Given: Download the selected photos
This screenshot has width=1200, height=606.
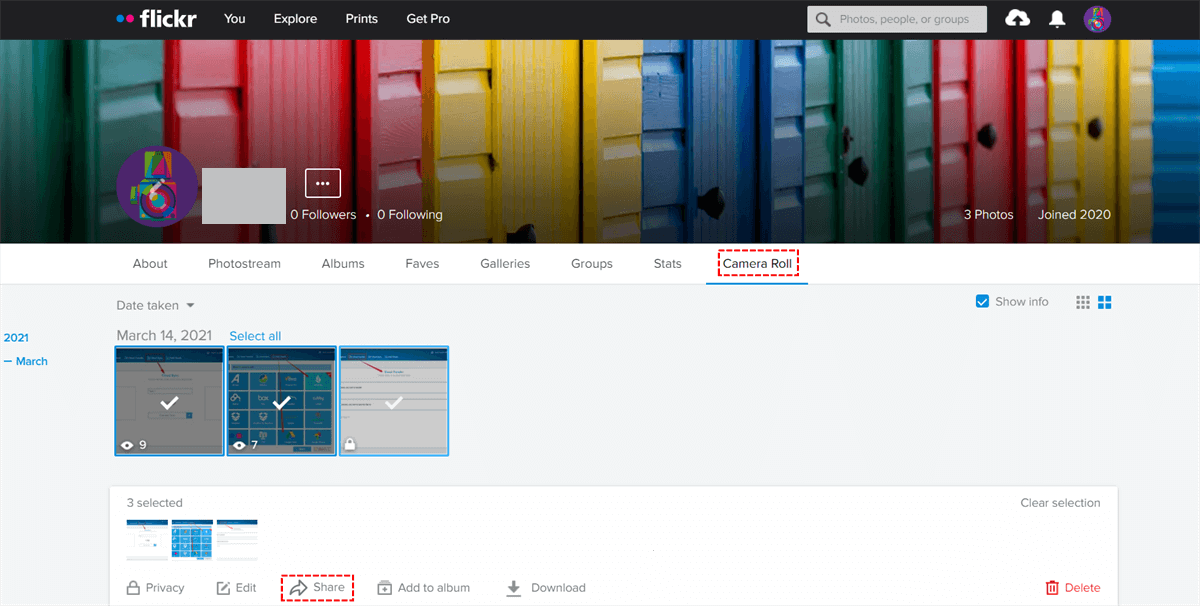Looking at the screenshot, I should pos(545,588).
